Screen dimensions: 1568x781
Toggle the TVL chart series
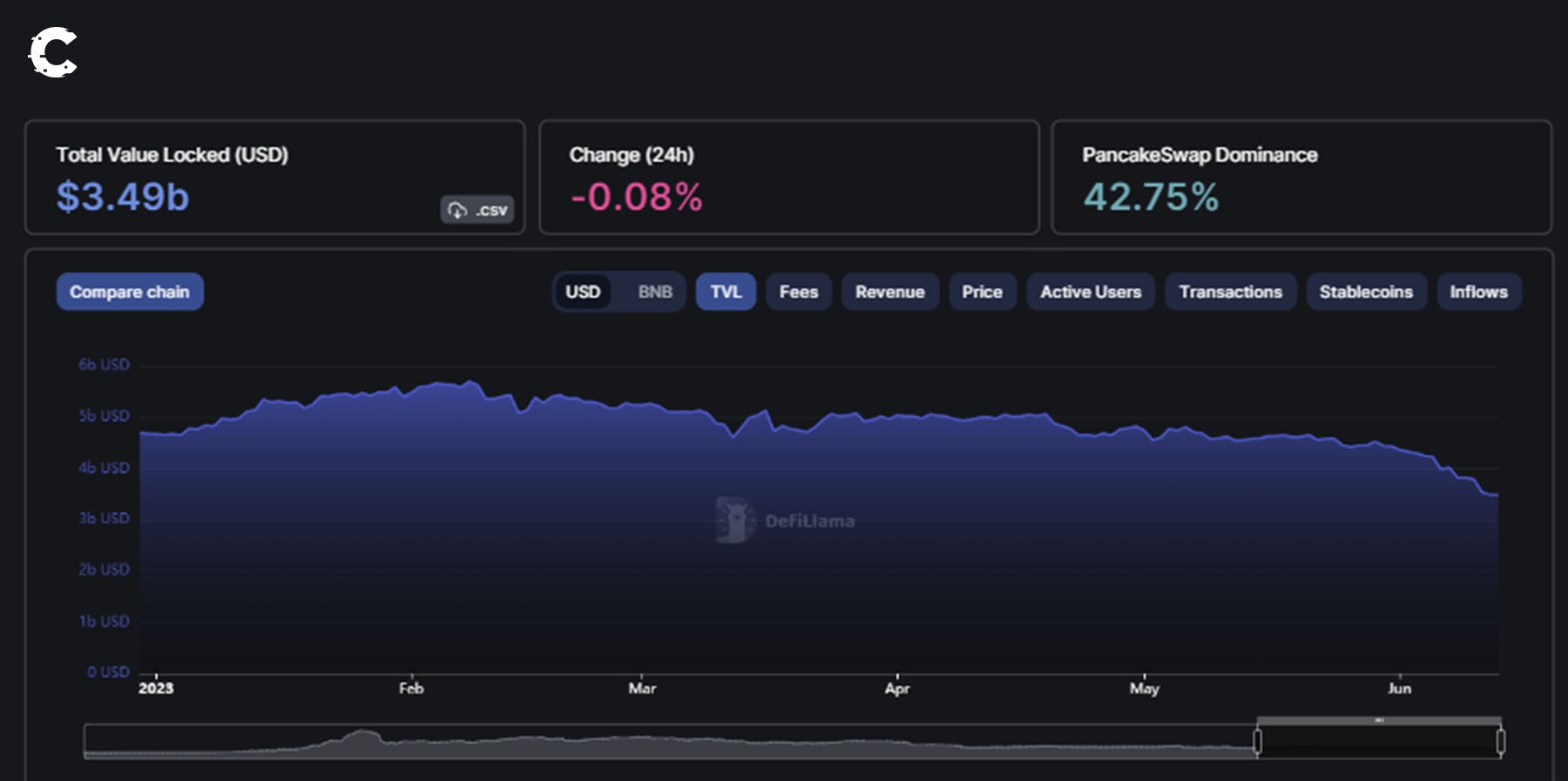(725, 292)
